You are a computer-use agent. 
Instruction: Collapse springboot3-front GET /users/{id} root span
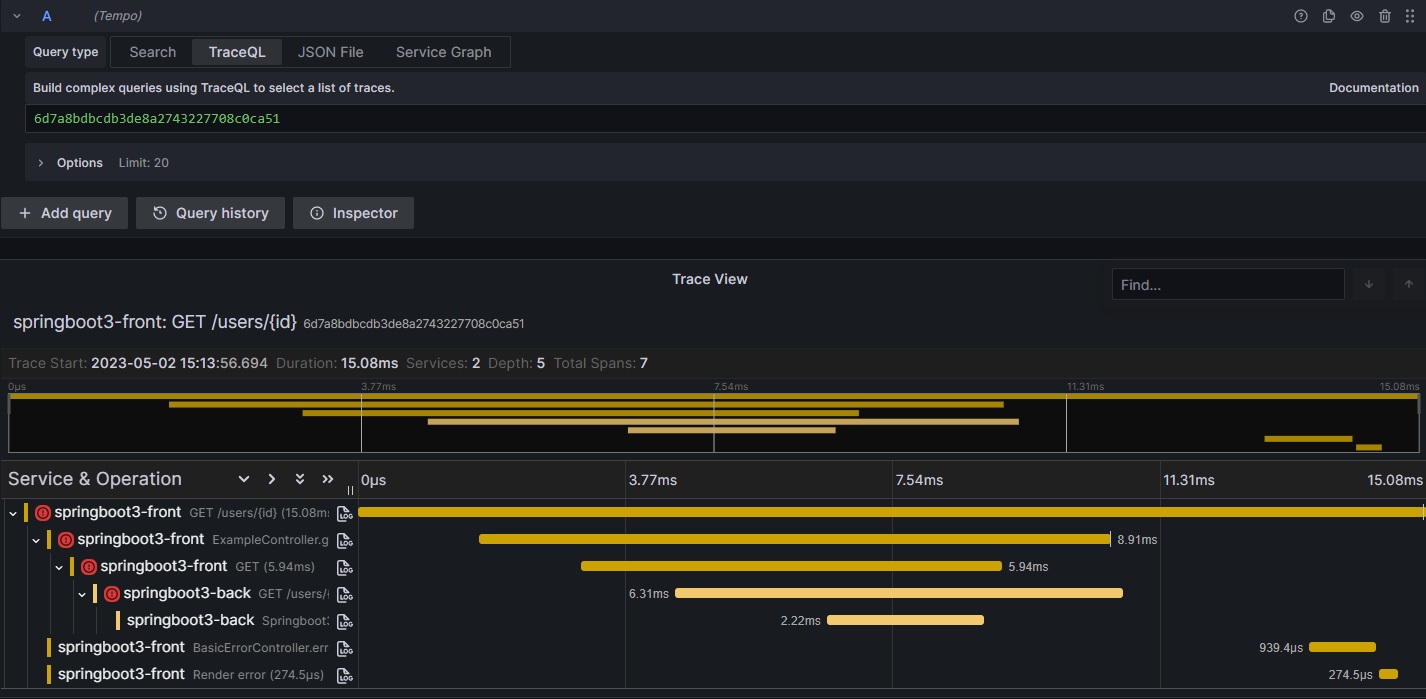tap(13, 513)
